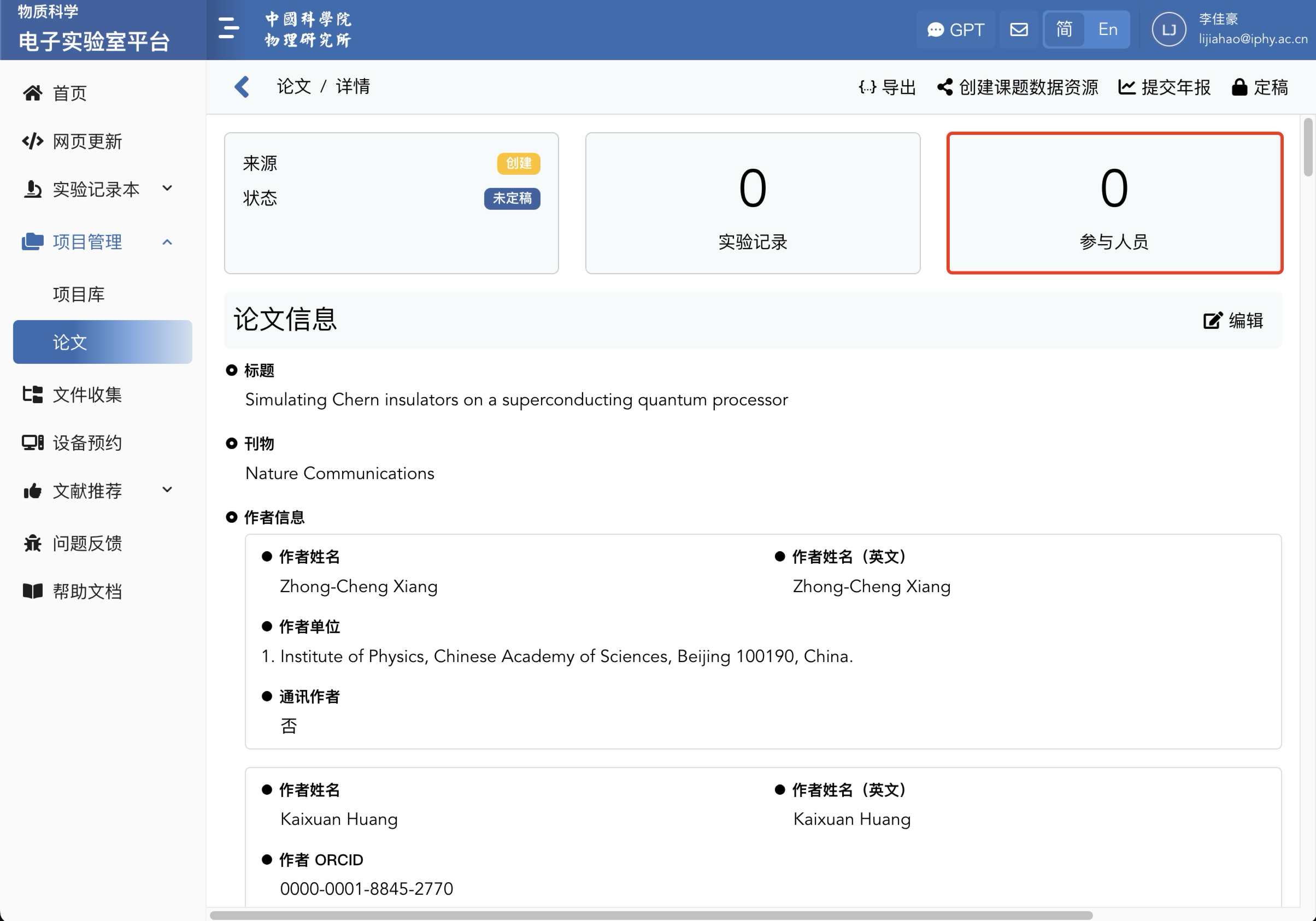Click the 中国科学院物理研究所 header logo
The height and width of the screenshot is (921, 1316).
(x=308, y=29)
